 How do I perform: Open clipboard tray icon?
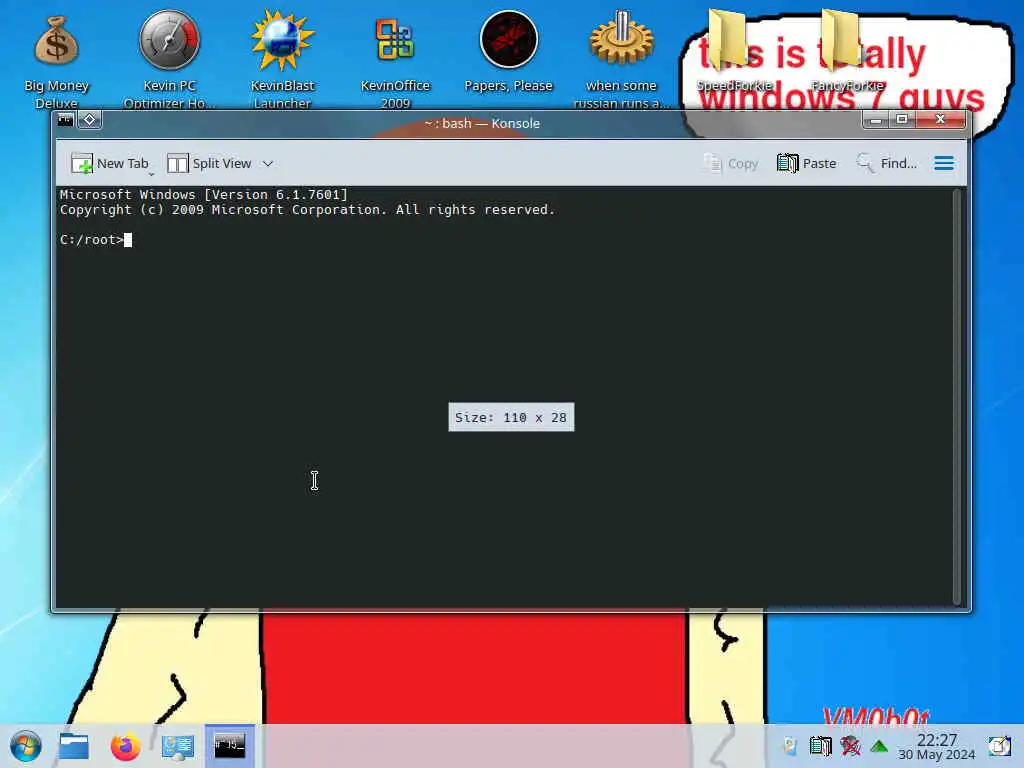[820, 746]
